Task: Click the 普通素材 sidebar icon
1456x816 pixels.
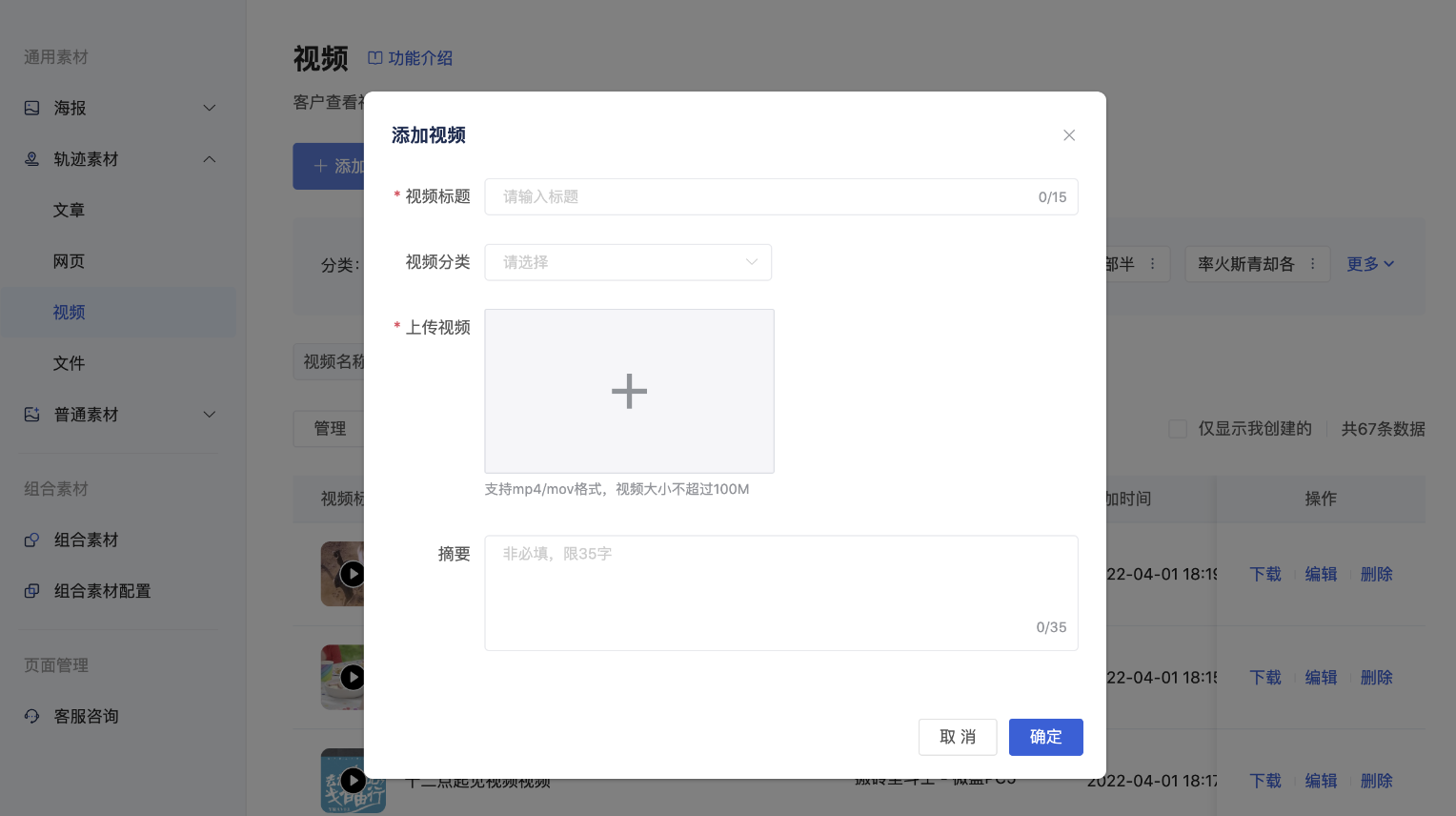Action: pos(31,415)
